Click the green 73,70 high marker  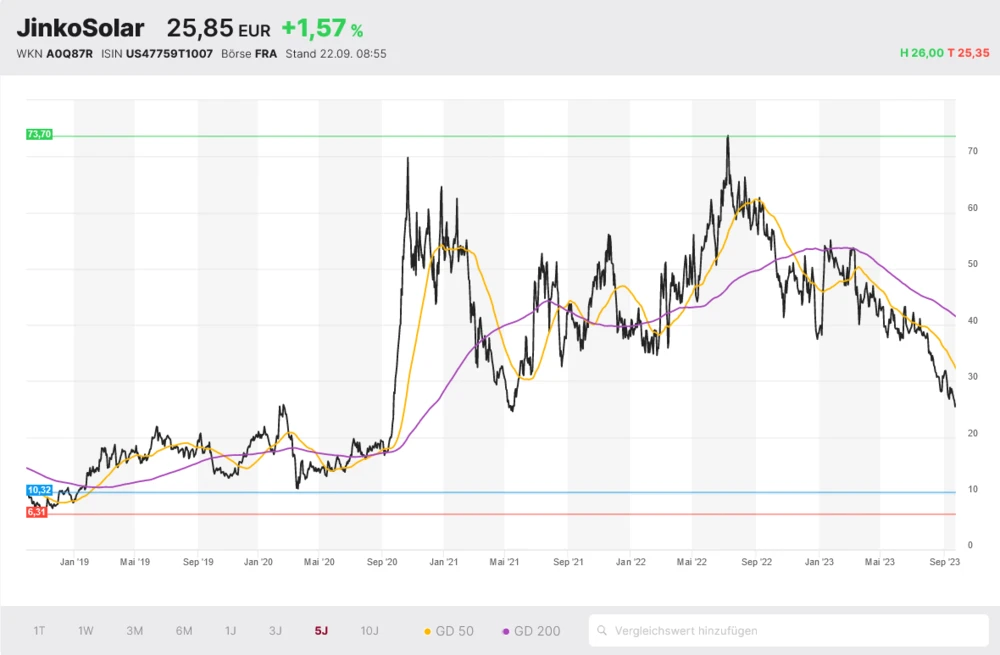pyautogui.click(x=39, y=134)
